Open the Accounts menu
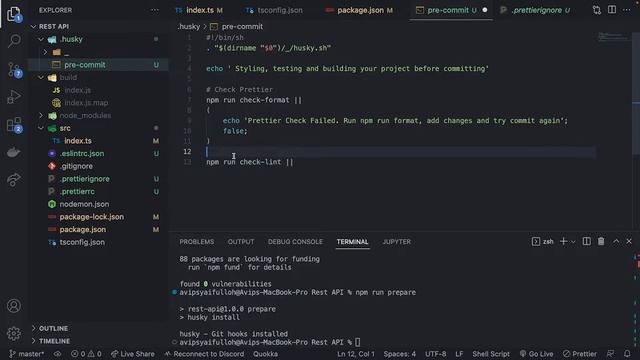Viewport: 640px width, 360px height. (14, 306)
